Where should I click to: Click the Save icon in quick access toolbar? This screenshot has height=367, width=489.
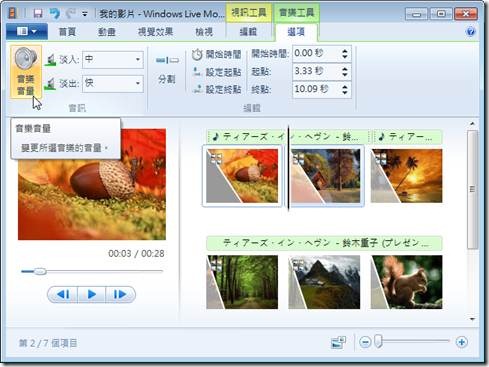[x=38, y=14]
